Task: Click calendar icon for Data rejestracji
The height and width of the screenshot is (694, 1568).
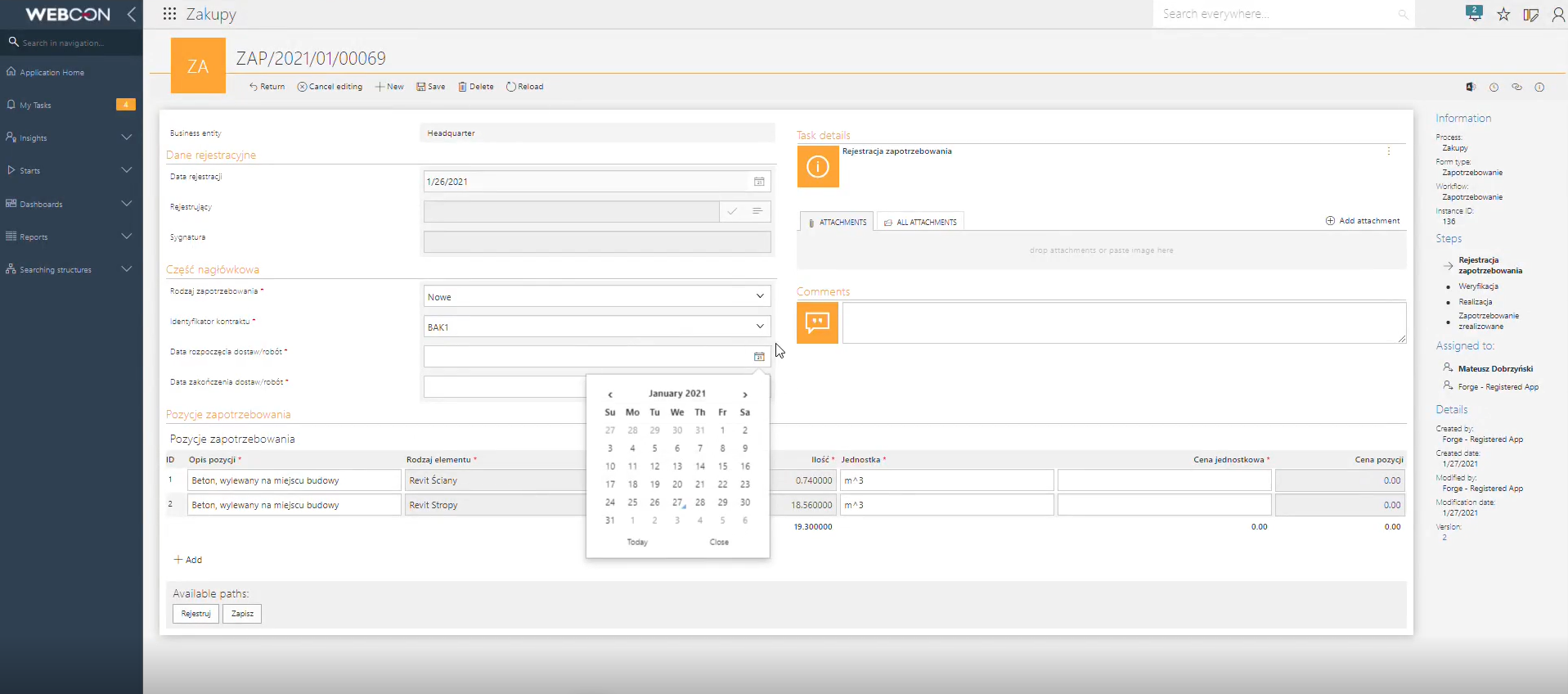Action: pos(758,182)
